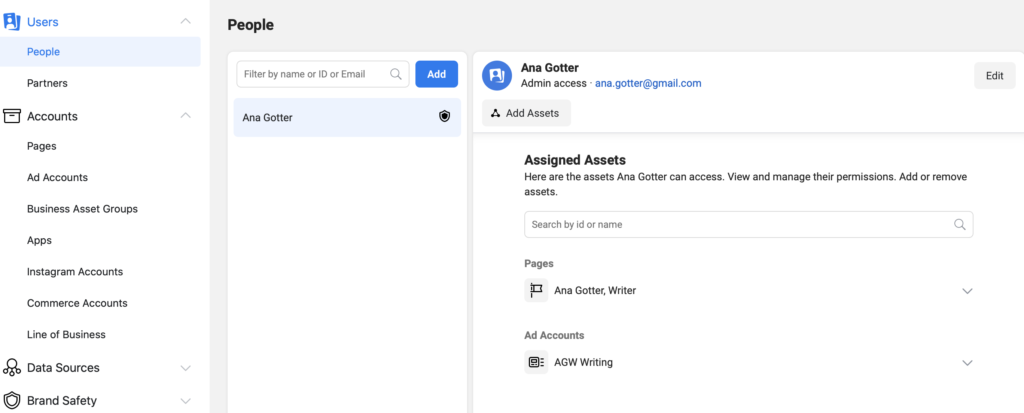Expand the Ana Gotter, Writer page permissions
1024x413 pixels.
point(966,291)
